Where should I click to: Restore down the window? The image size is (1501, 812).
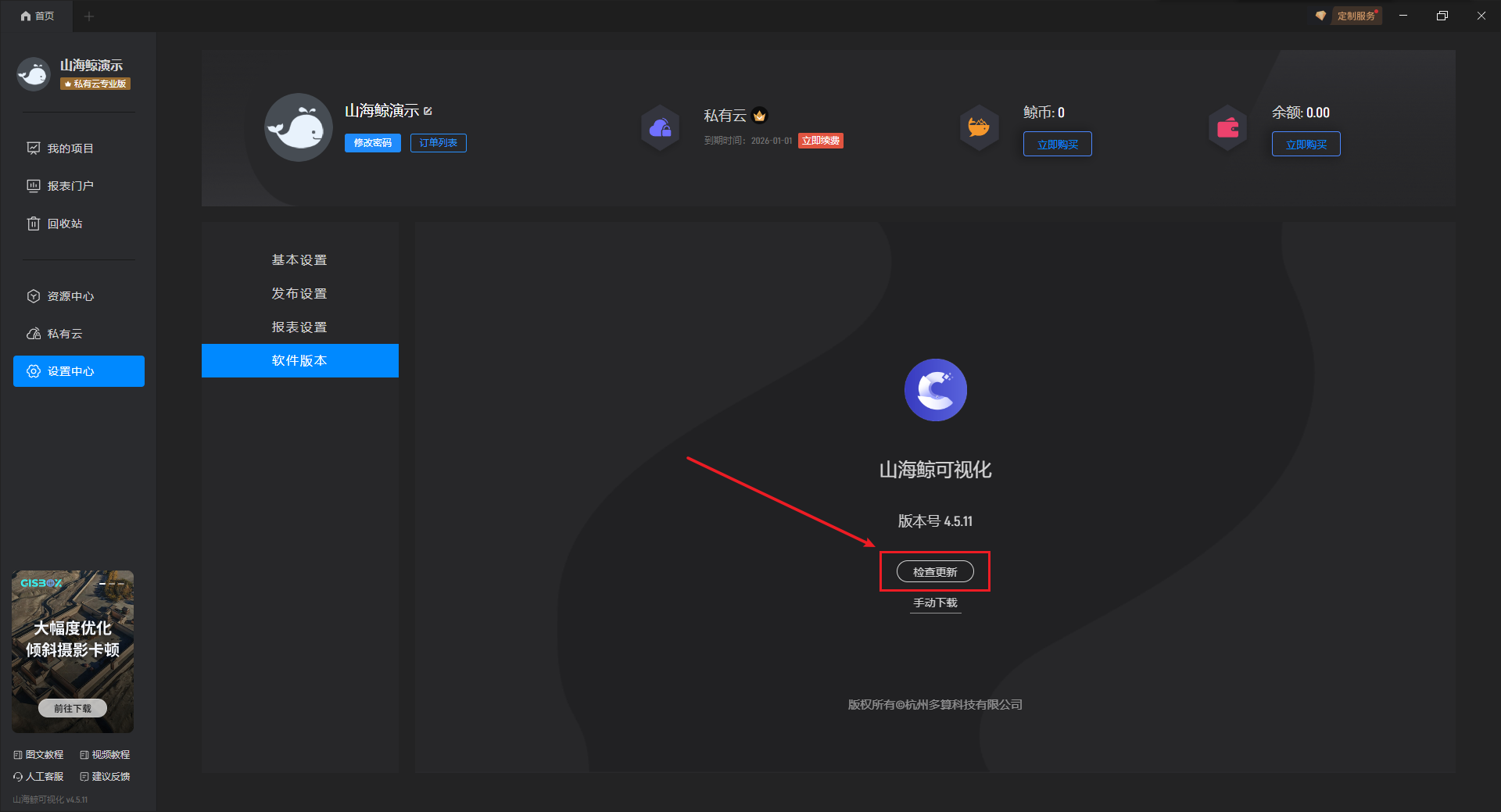click(1442, 16)
